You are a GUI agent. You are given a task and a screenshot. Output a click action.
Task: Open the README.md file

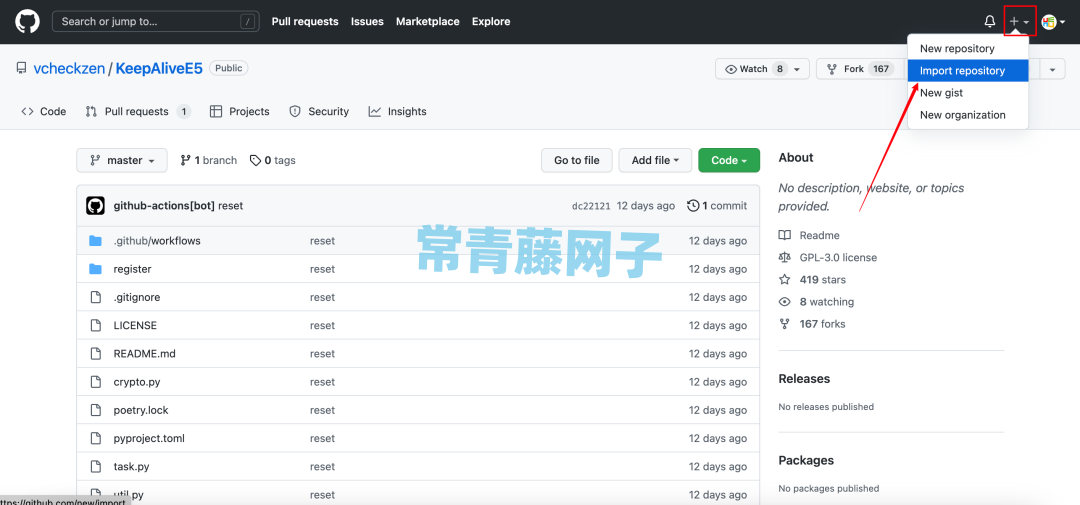point(145,354)
